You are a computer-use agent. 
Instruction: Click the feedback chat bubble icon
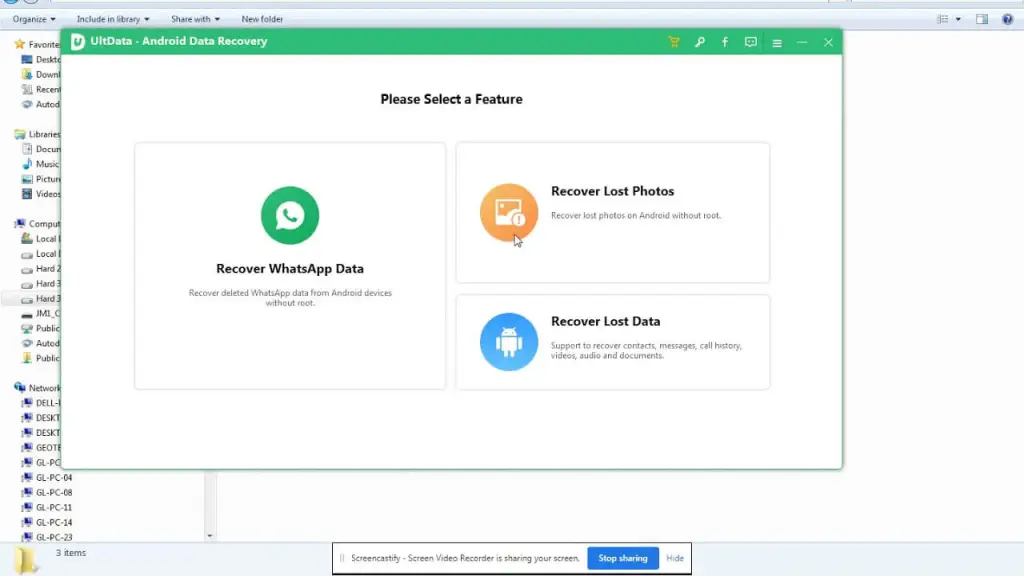(751, 42)
